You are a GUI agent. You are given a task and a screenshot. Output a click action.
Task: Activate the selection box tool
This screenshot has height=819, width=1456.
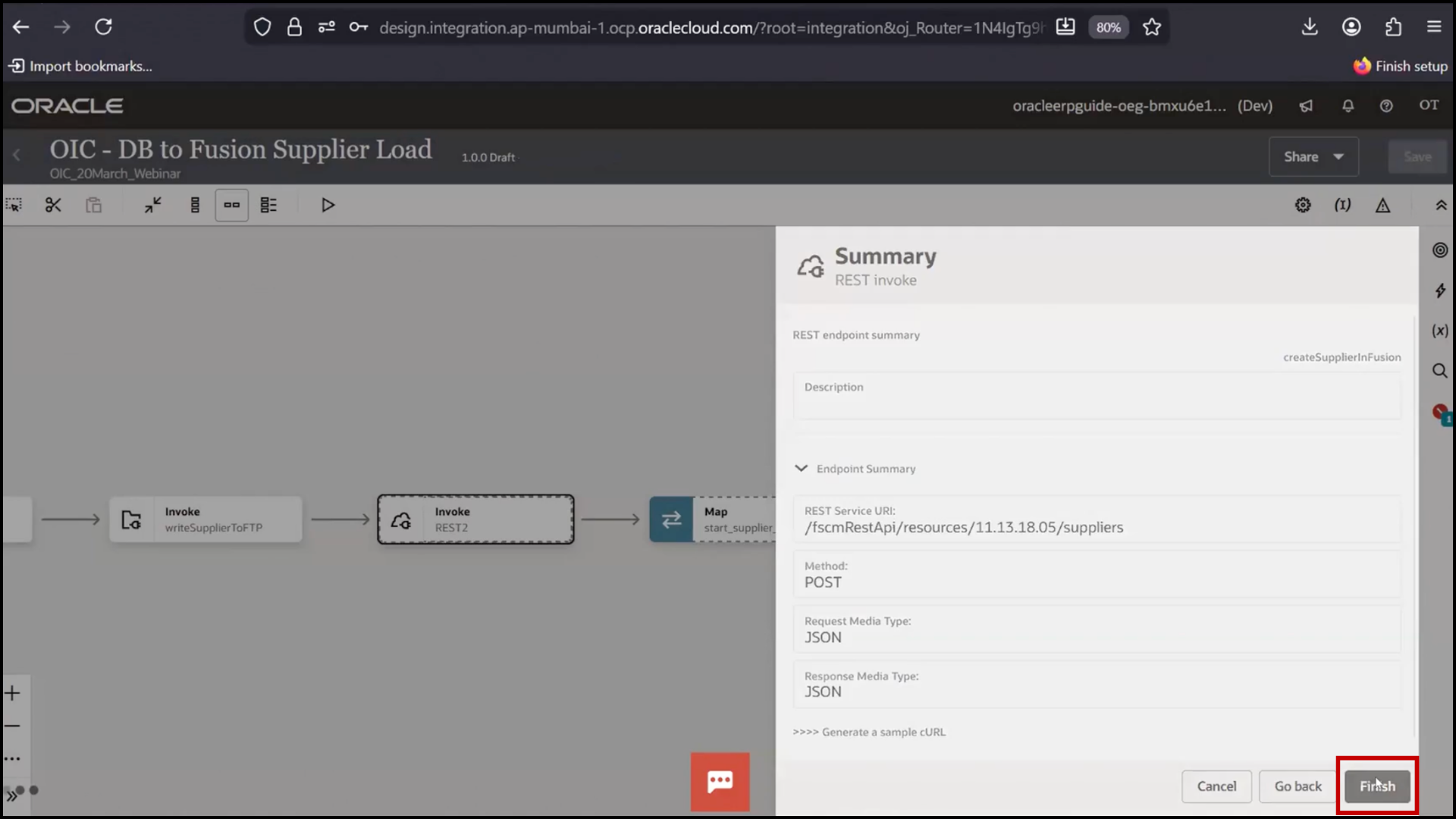(x=14, y=205)
